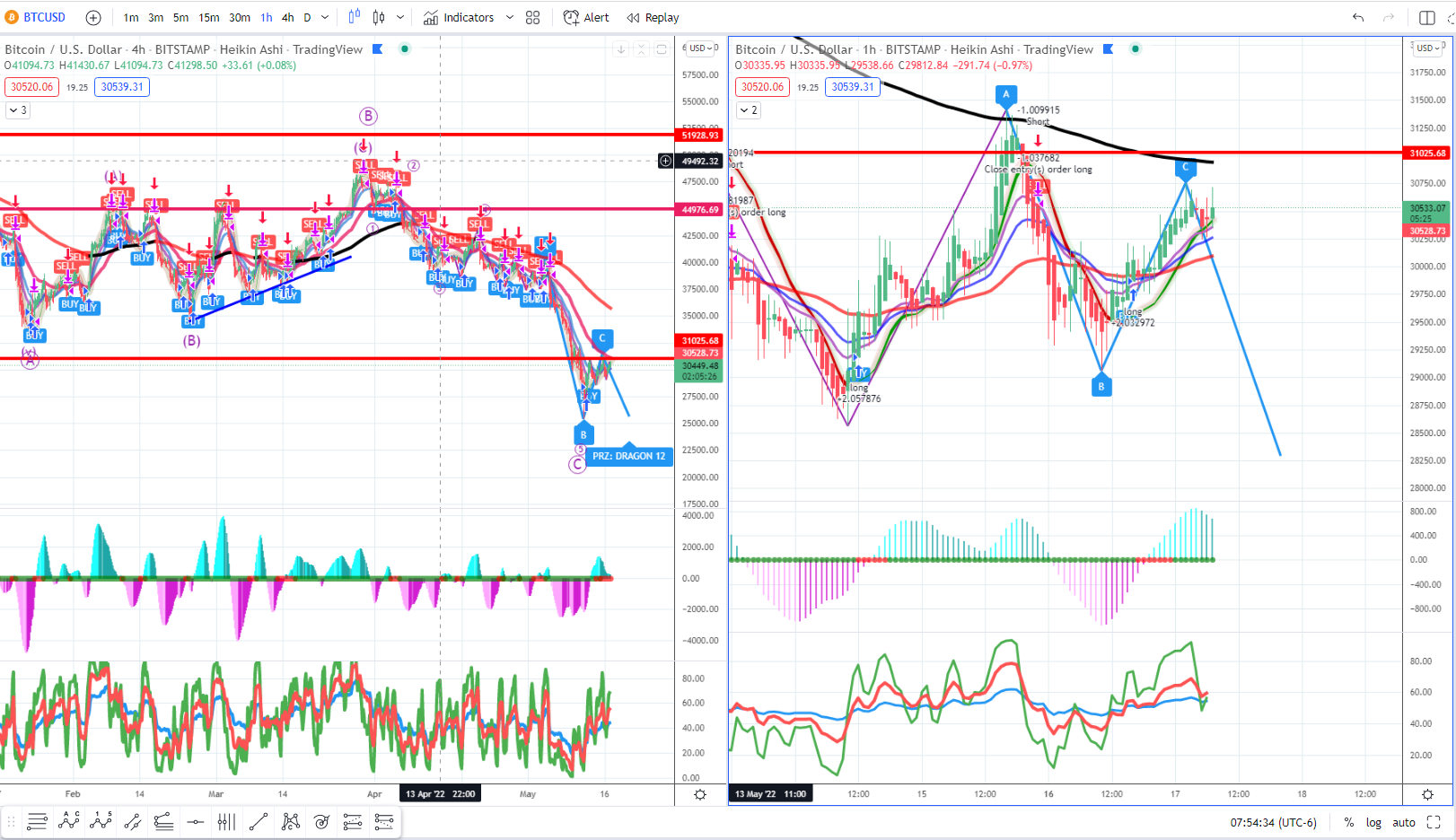The width and height of the screenshot is (1456, 840).
Task: Switch to the 1h timeframe
Action: point(267,17)
